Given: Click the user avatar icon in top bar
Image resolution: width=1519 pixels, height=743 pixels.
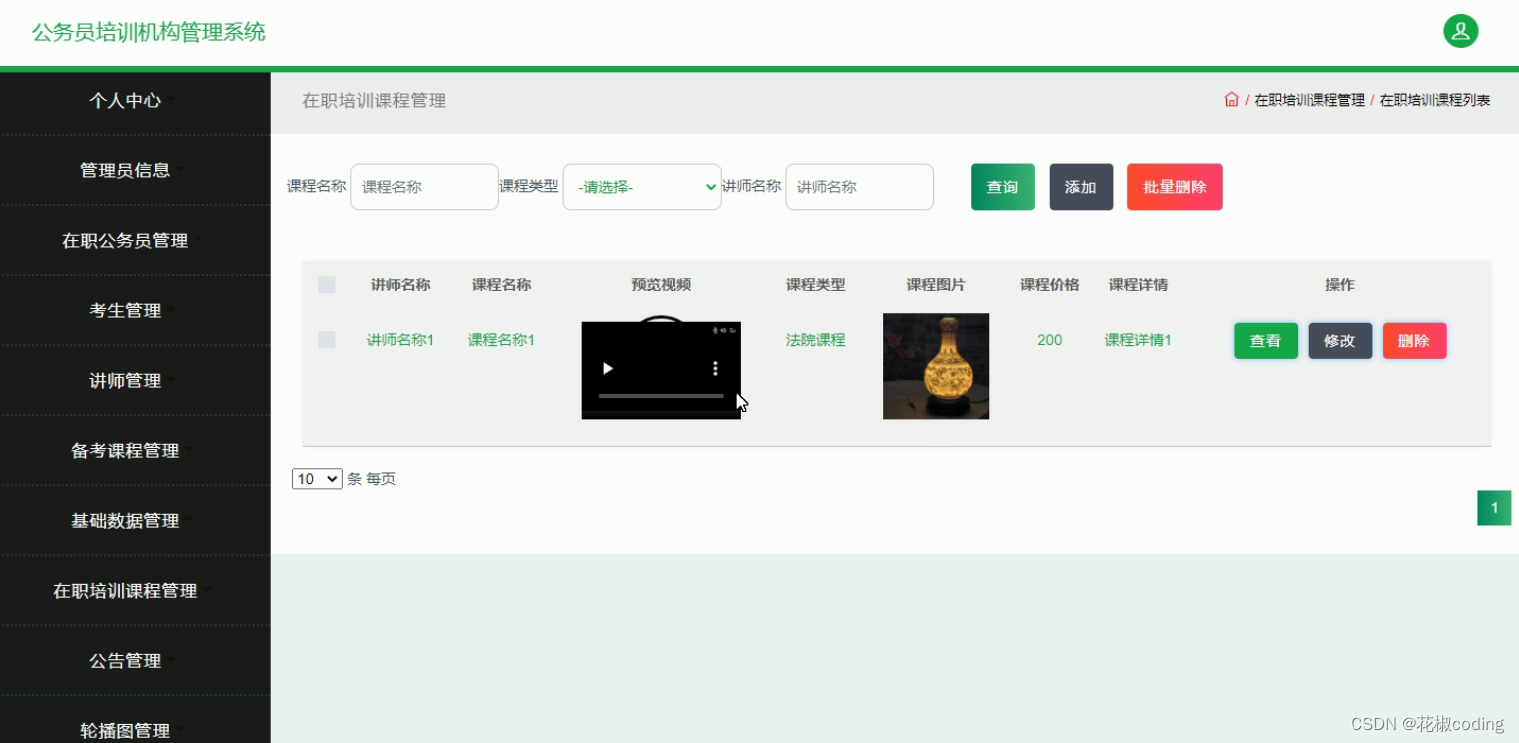Looking at the screenshot, I should pyautogui.click(x=1460, y=31).
